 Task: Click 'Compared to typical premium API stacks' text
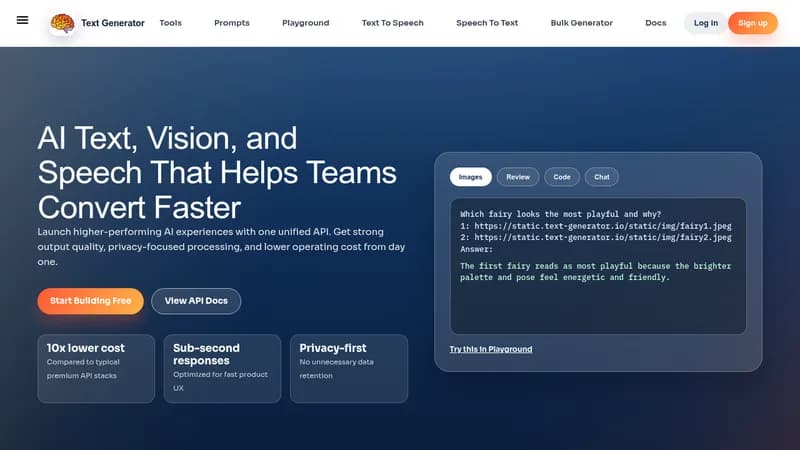click(83, 368)
